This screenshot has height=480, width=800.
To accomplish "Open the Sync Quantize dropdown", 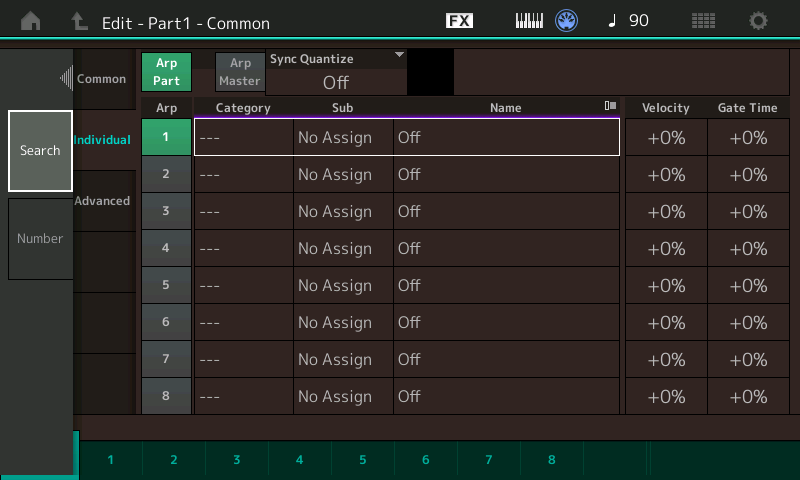I will coord(336,73).
